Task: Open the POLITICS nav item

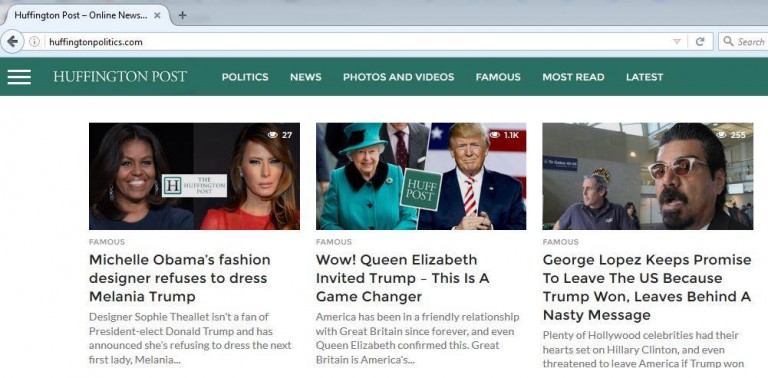Action: pos(245,77)
